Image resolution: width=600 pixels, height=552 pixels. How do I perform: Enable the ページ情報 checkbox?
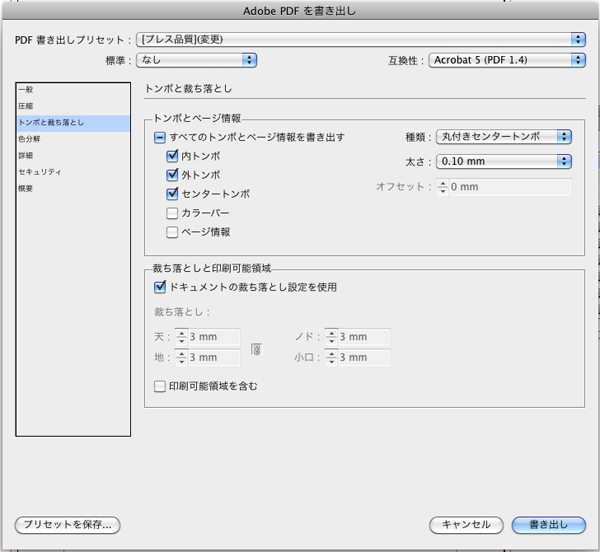click(173, 232)
